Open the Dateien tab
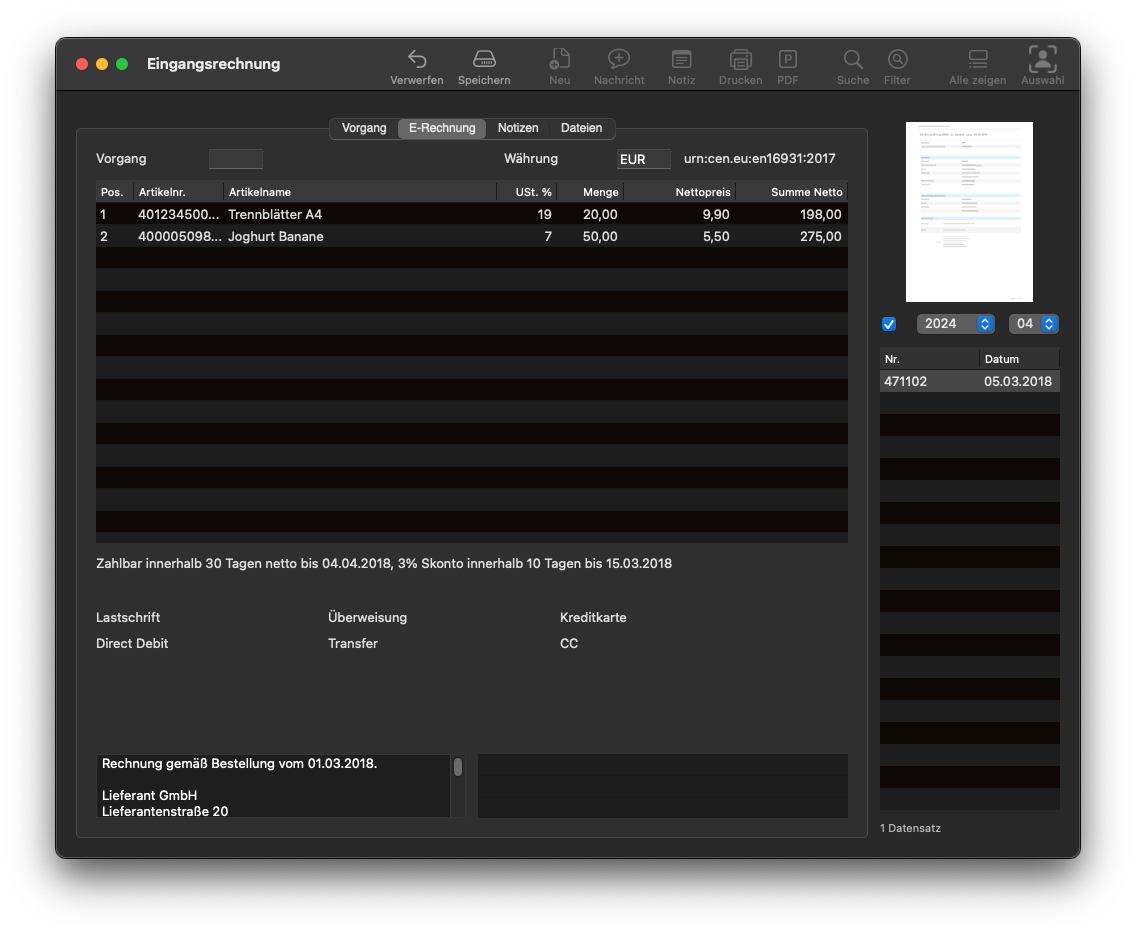The width and height of the screenshot is (1136, 932). tap(581, 128)
